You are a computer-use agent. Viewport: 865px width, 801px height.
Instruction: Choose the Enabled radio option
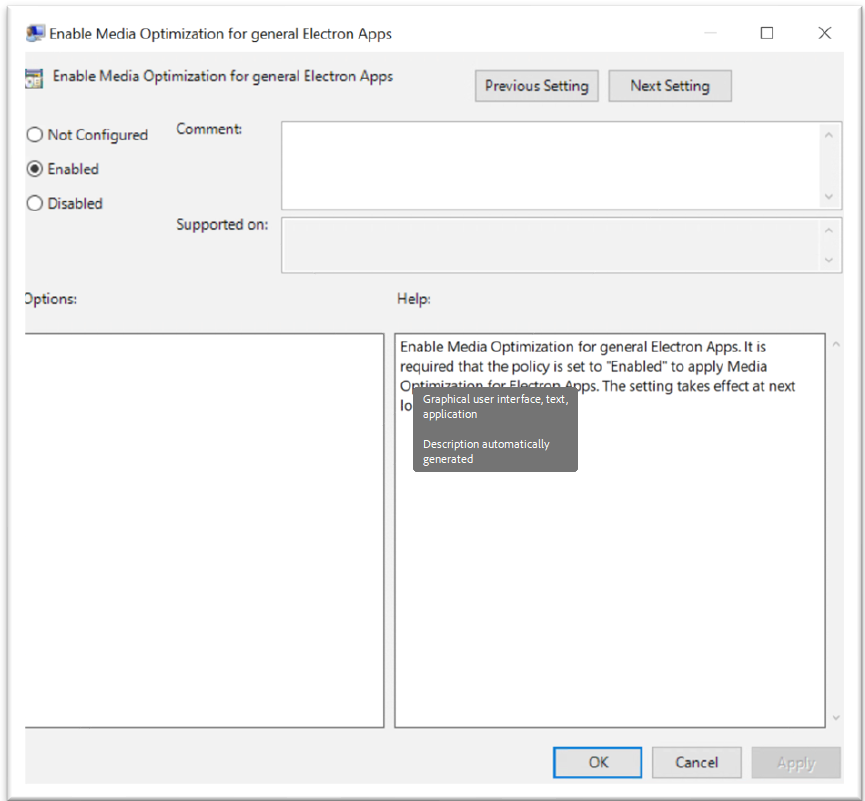(35, 169)
